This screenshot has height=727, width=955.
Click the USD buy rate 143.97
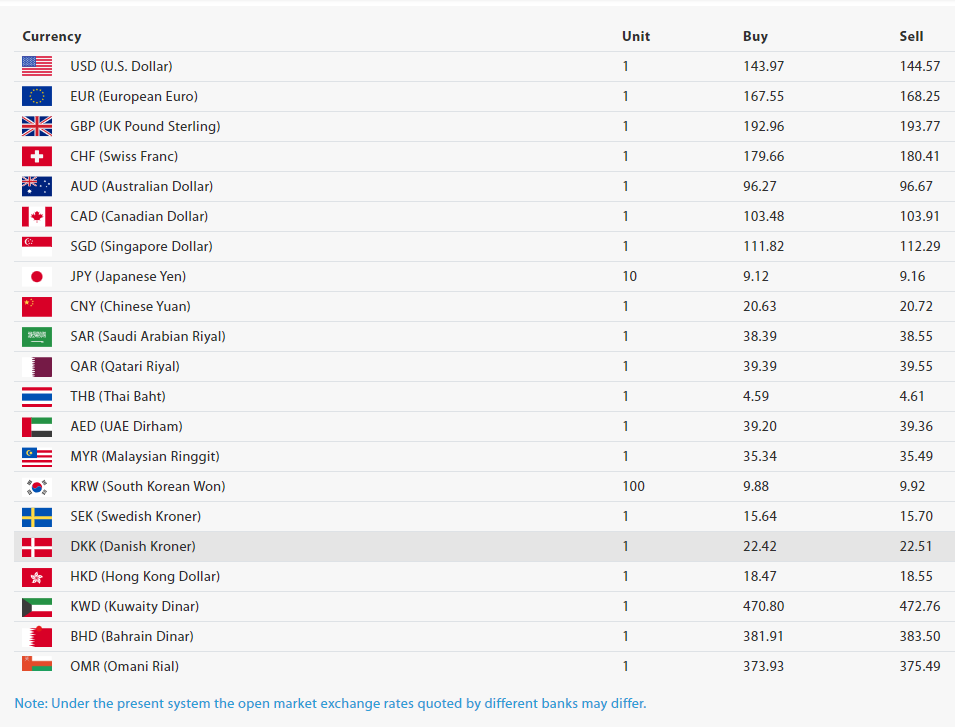(x=763, y=66)
